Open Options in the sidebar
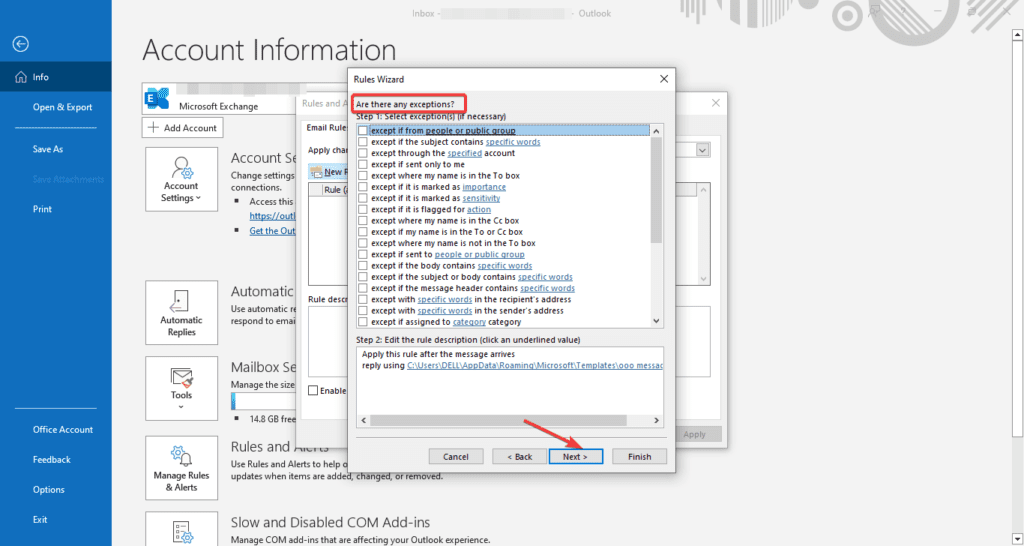 point(49,490)
